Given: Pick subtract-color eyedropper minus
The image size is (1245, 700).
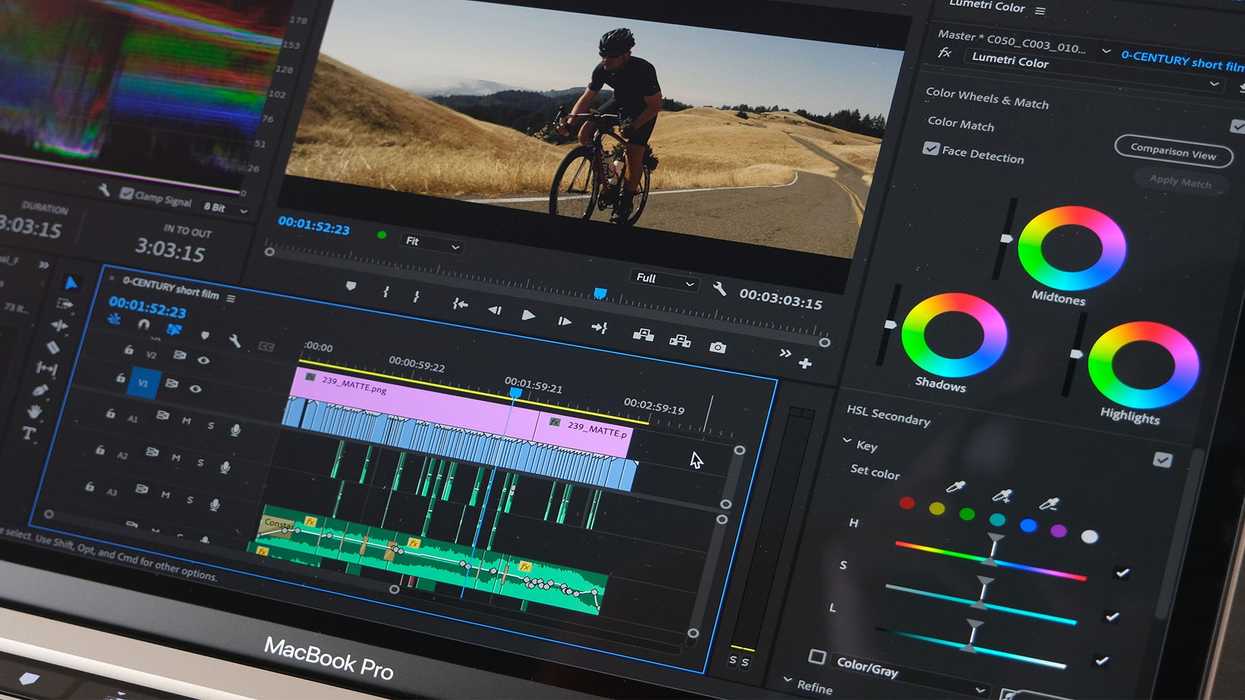Looking at the screenshot, I should click(x=1048, y=505).
